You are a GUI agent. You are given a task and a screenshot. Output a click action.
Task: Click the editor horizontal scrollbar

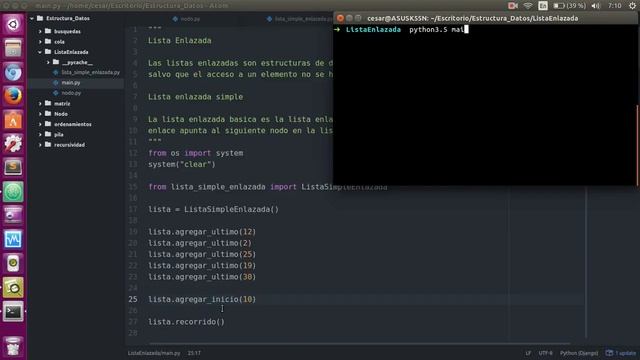pyautogui.click(x=359, y=344)
